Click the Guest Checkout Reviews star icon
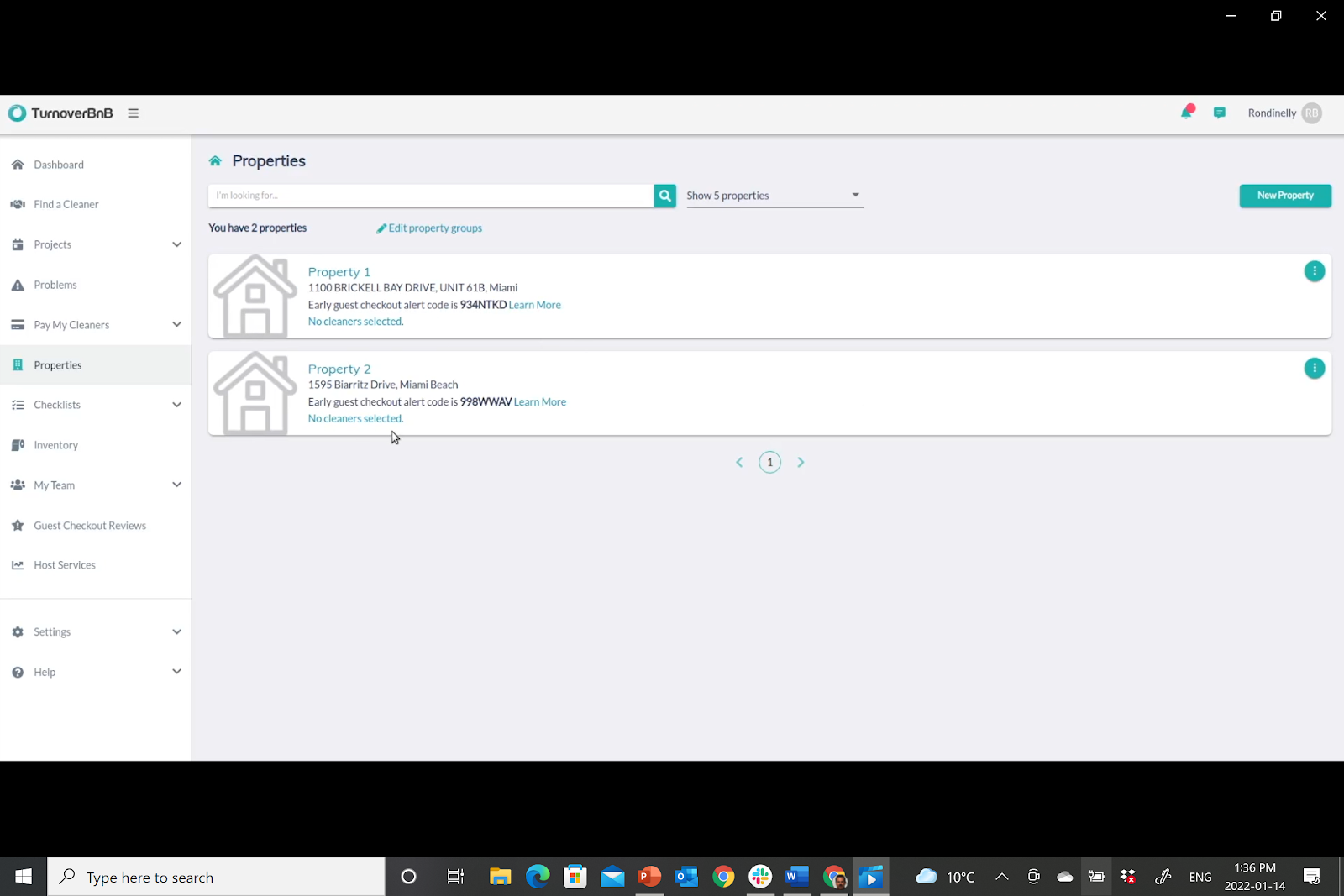Viewport: 1344px width, 896px height. [18, 526]
